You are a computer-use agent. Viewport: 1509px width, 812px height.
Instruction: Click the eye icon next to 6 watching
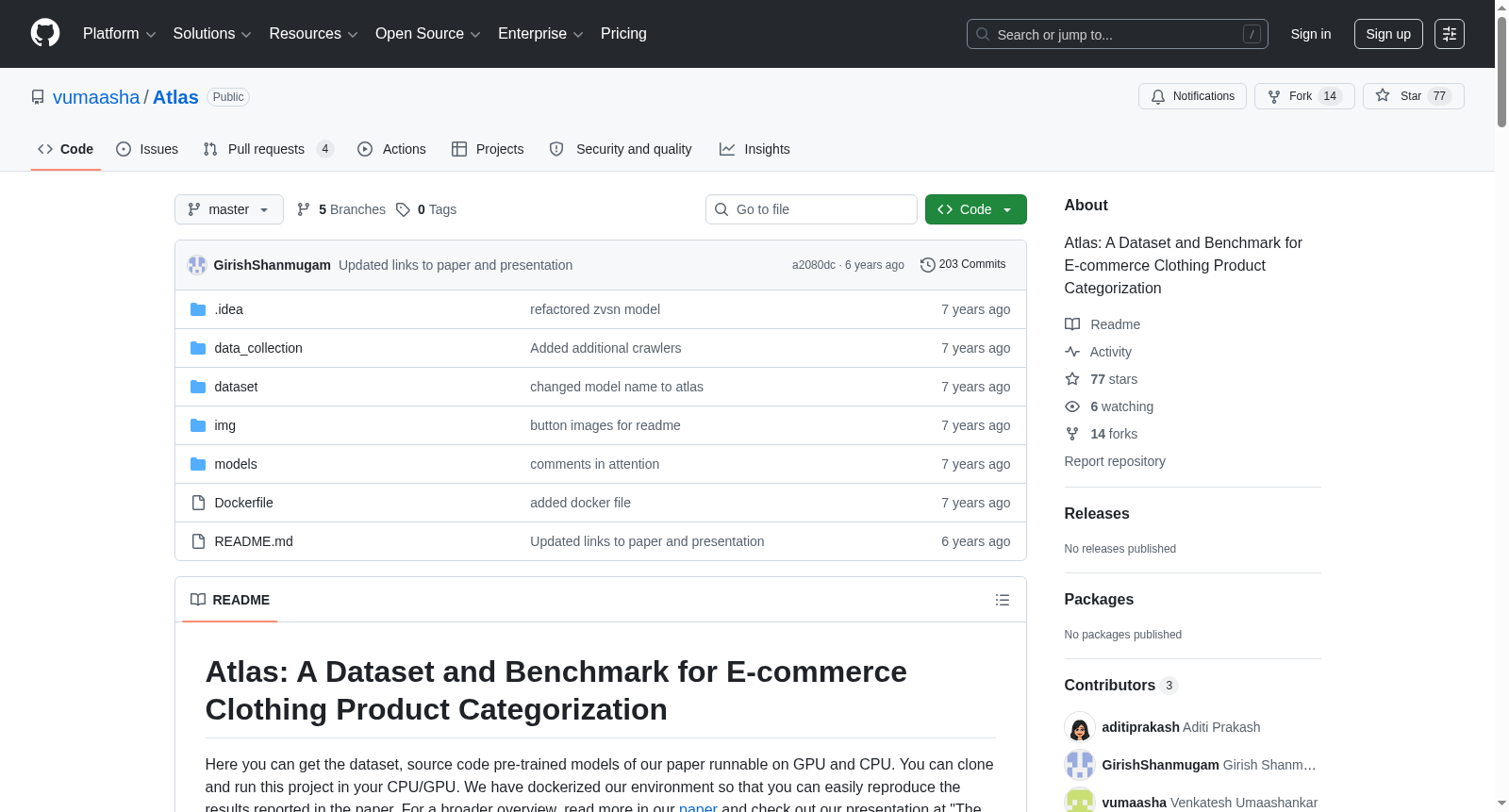tap(1072, 406)
